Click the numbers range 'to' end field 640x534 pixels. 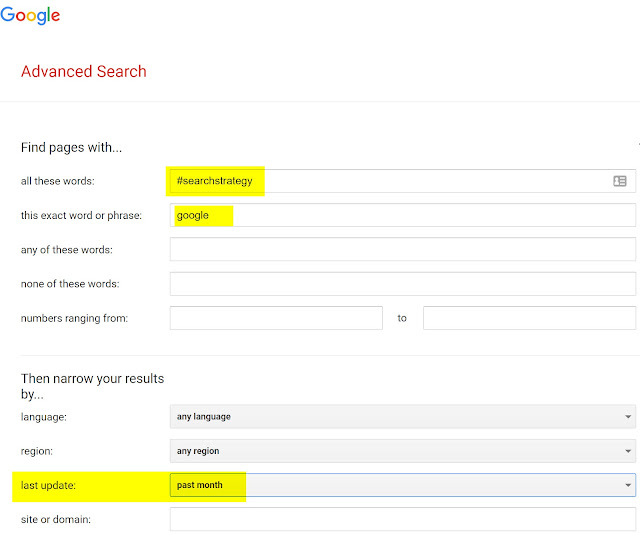(529, 318)
